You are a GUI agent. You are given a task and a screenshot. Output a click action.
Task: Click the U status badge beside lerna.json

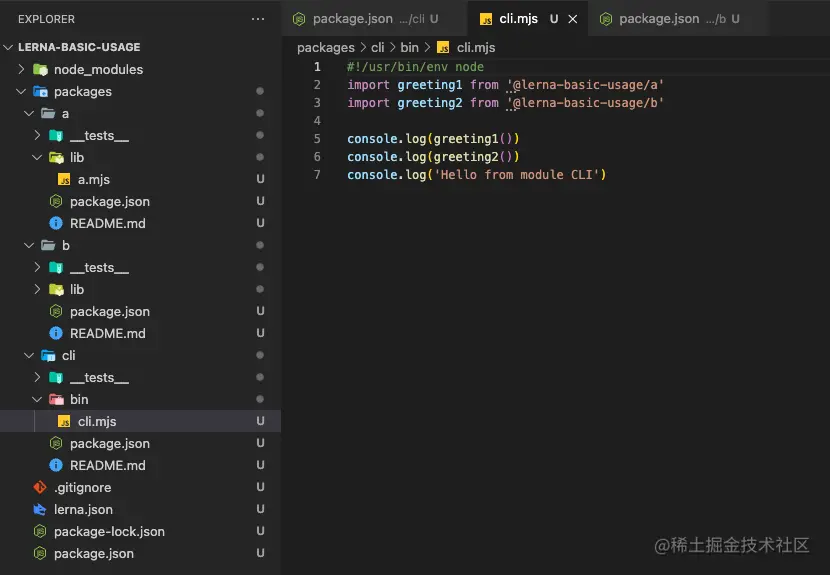tap(260, 509)
